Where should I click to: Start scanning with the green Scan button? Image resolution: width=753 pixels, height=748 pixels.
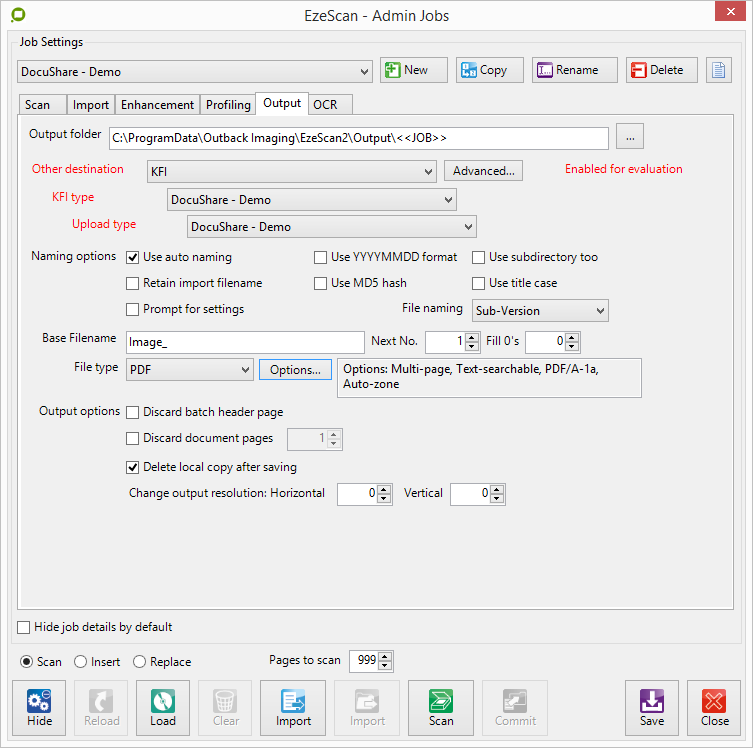click(x=441, y=707)
